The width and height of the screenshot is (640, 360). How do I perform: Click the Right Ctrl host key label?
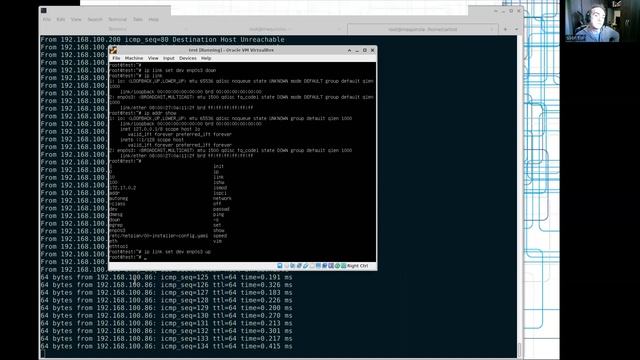click(x=358, y=266)
